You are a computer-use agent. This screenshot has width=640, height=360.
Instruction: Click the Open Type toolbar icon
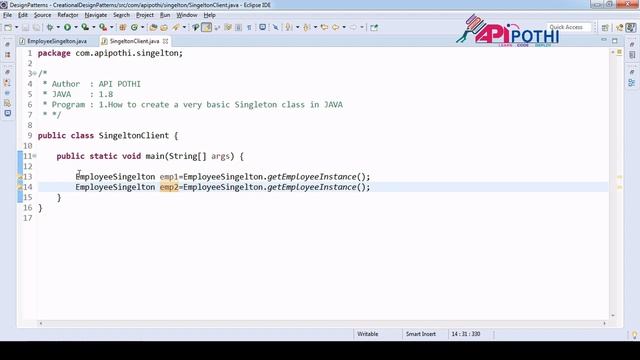[x=153, y=27]
